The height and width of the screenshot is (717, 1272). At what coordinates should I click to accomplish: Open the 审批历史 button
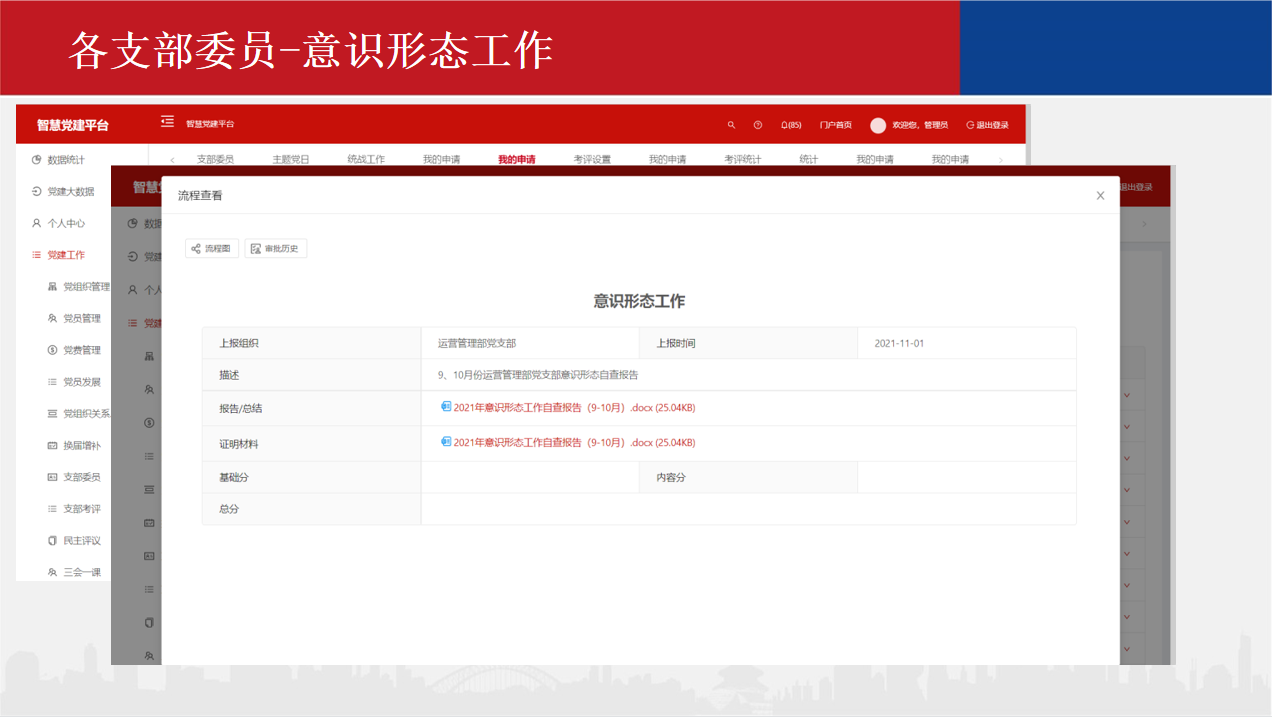click(276, 248)
